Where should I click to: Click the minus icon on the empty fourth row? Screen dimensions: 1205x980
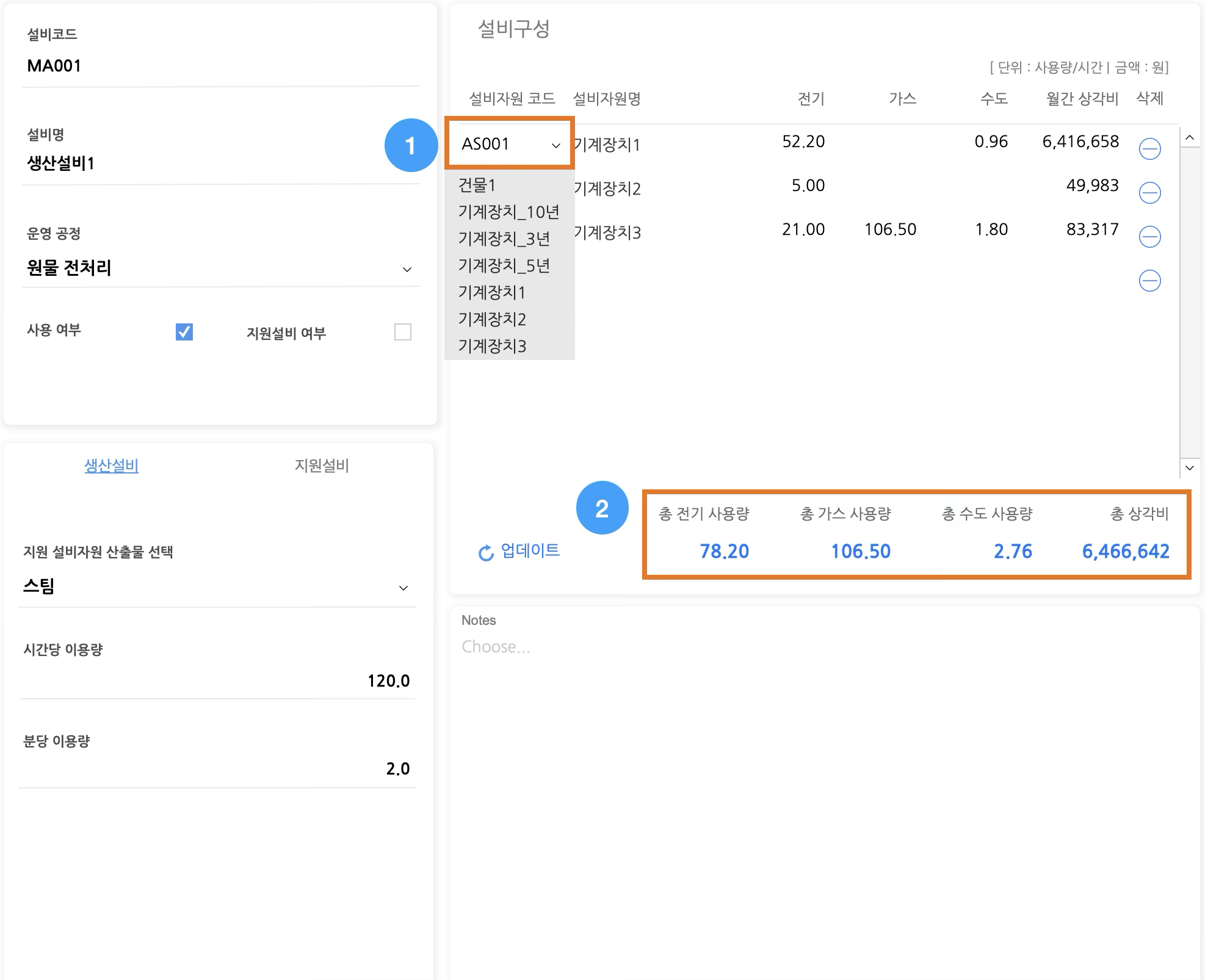click(1149, 281)
